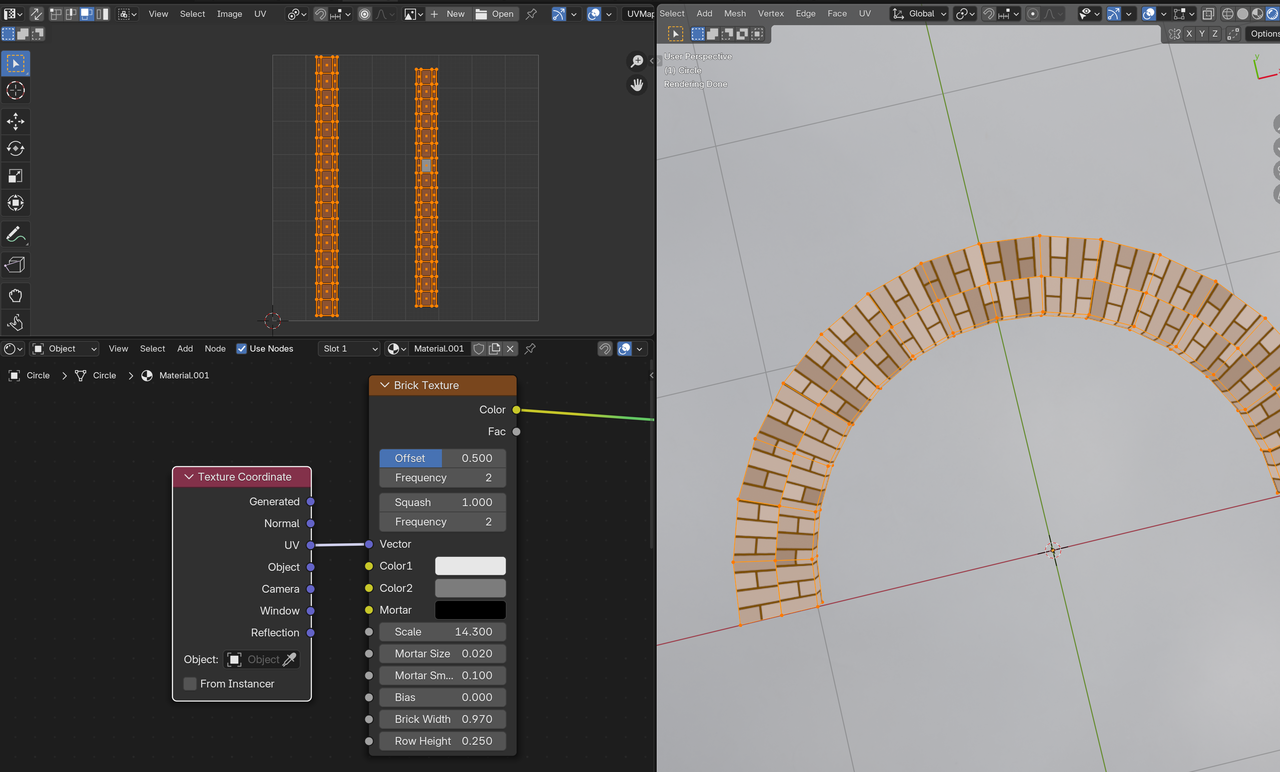Click the tweak tool icon in 3D viewport
1280x772 pixels.
tap(676, 34)
